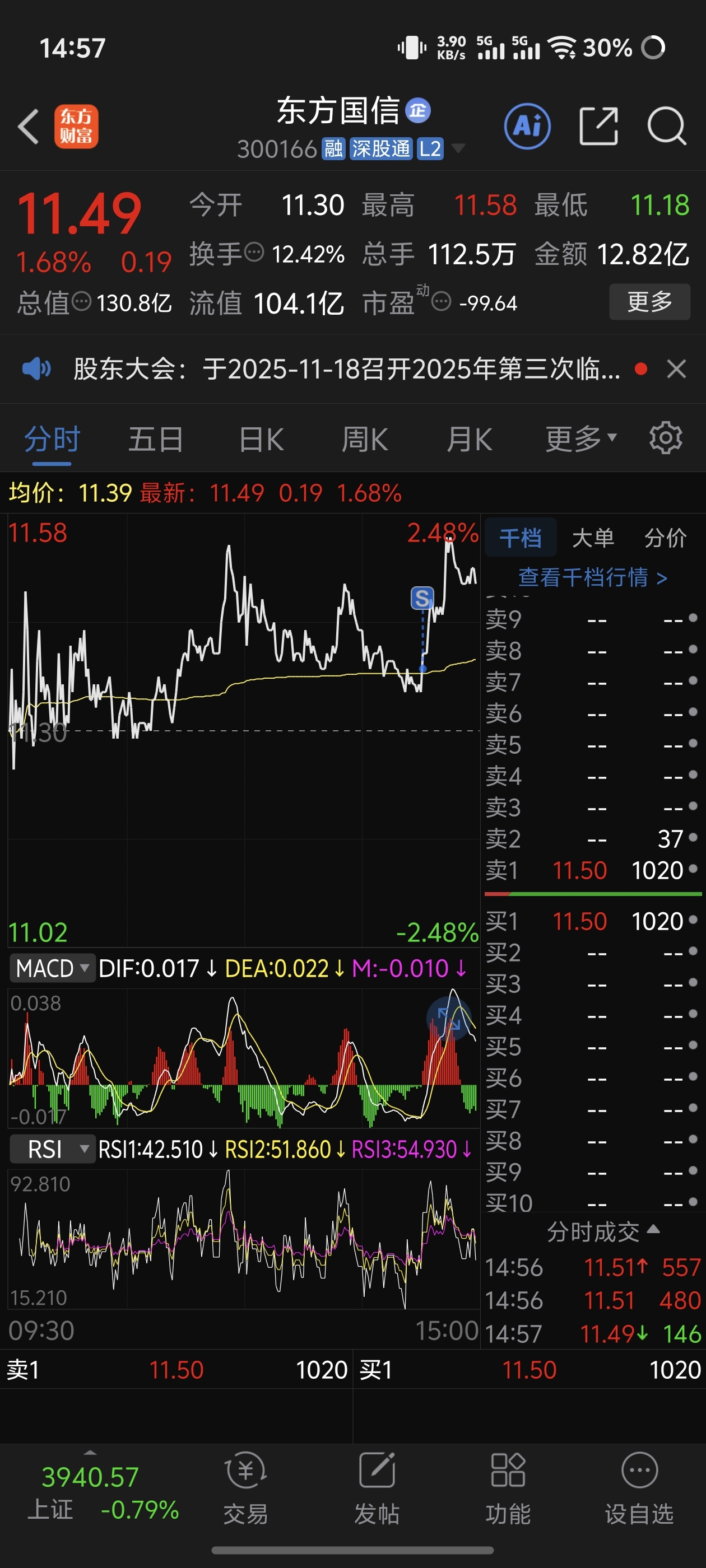The height and width of the screenshot is (1568, 706).
Task: Expand stock switcher arrow beside L2
Action: tap(458, 148)
